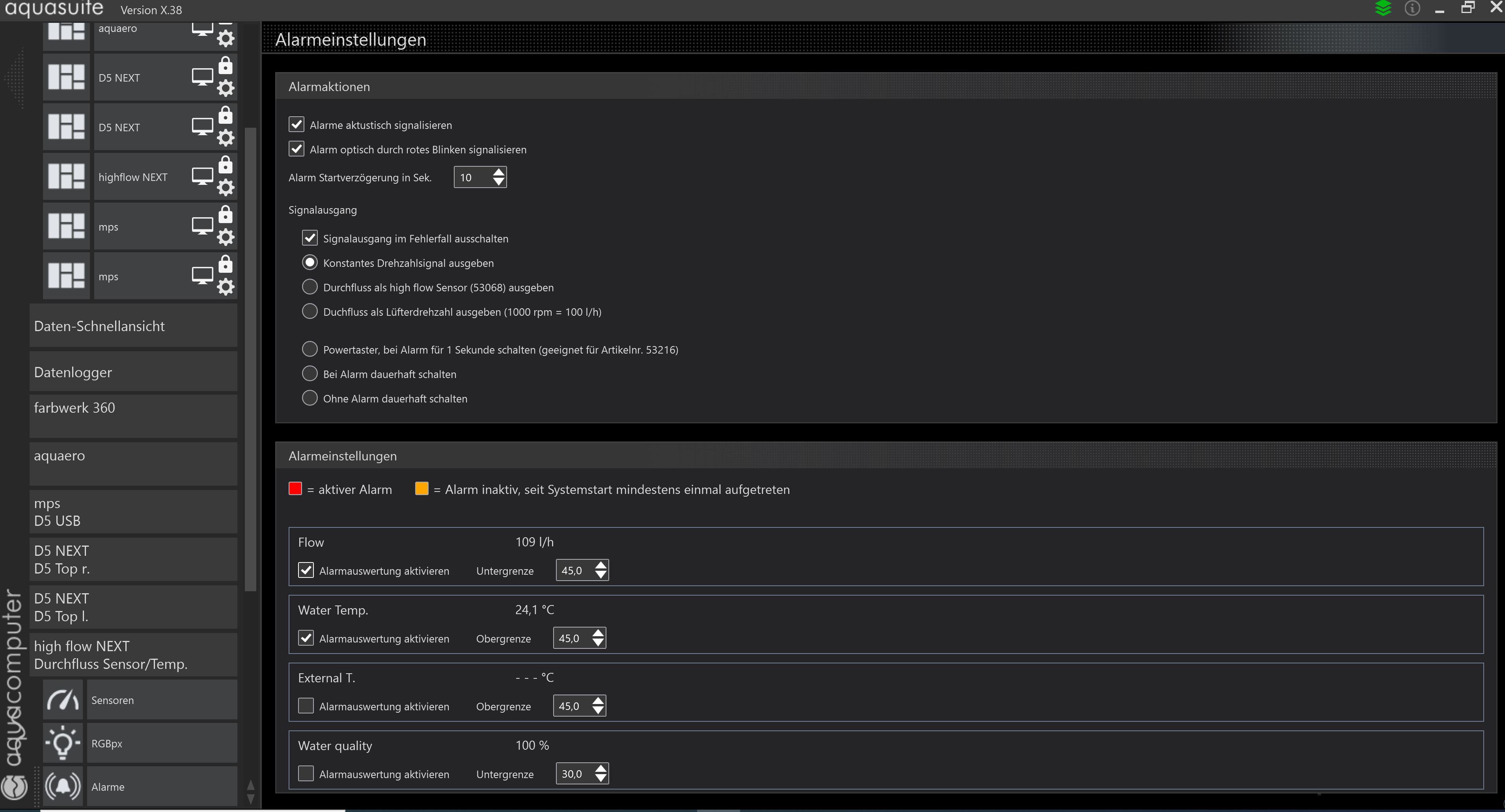
Task: Select 'Ohne Alarm dauerhaft schalten' radio button
Action: pos(310,399)
